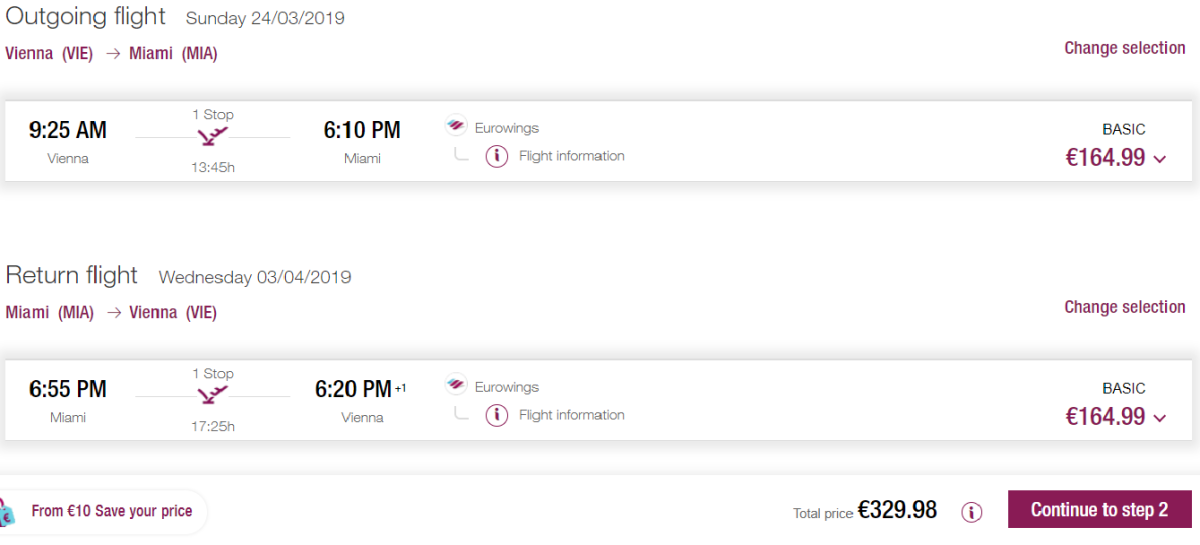Click the outgoing flight stopover plane icon
Screen dimensions: 1200x545
pyautogui.click(x=213, y=137)
